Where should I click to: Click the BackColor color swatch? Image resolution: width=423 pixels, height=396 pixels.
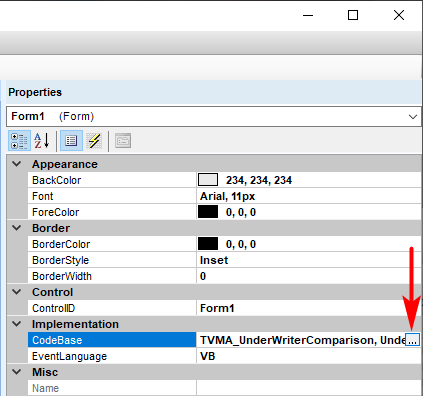[208, 180]
